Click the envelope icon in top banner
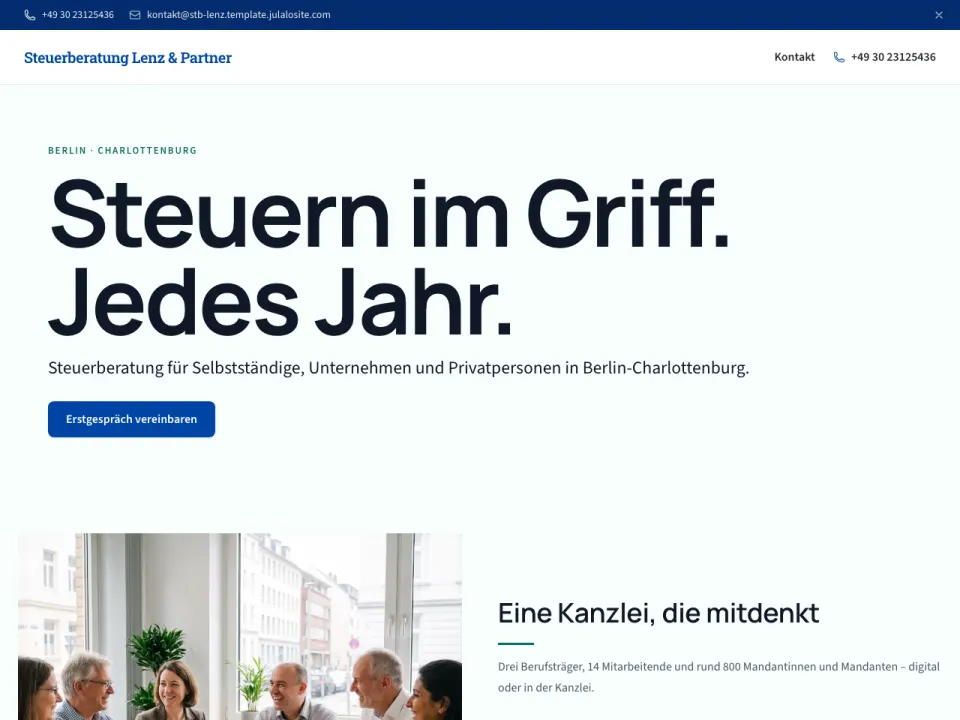Viewport: 960px width, 720px height. click(135, 15)
